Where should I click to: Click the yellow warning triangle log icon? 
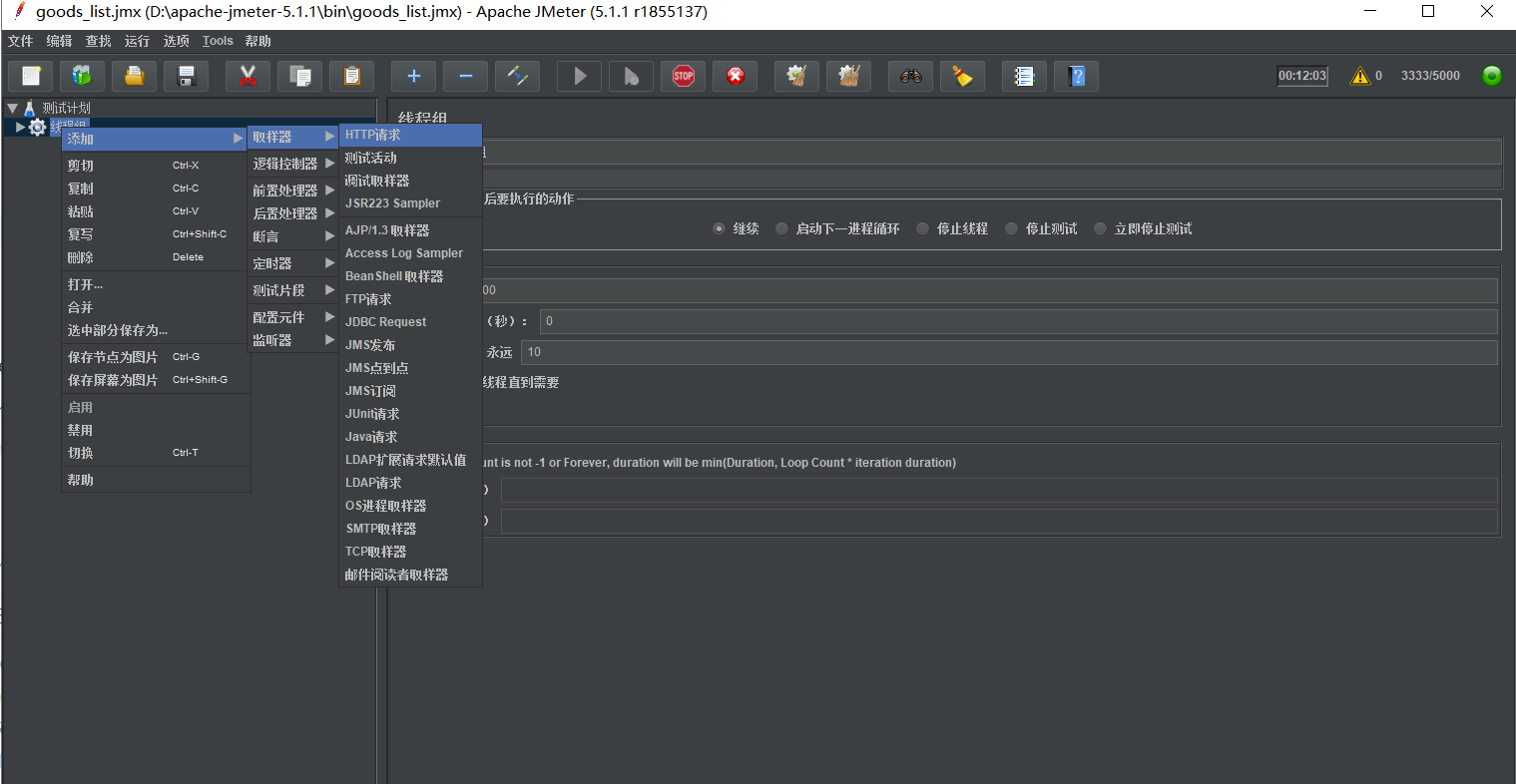[1360, 76]
